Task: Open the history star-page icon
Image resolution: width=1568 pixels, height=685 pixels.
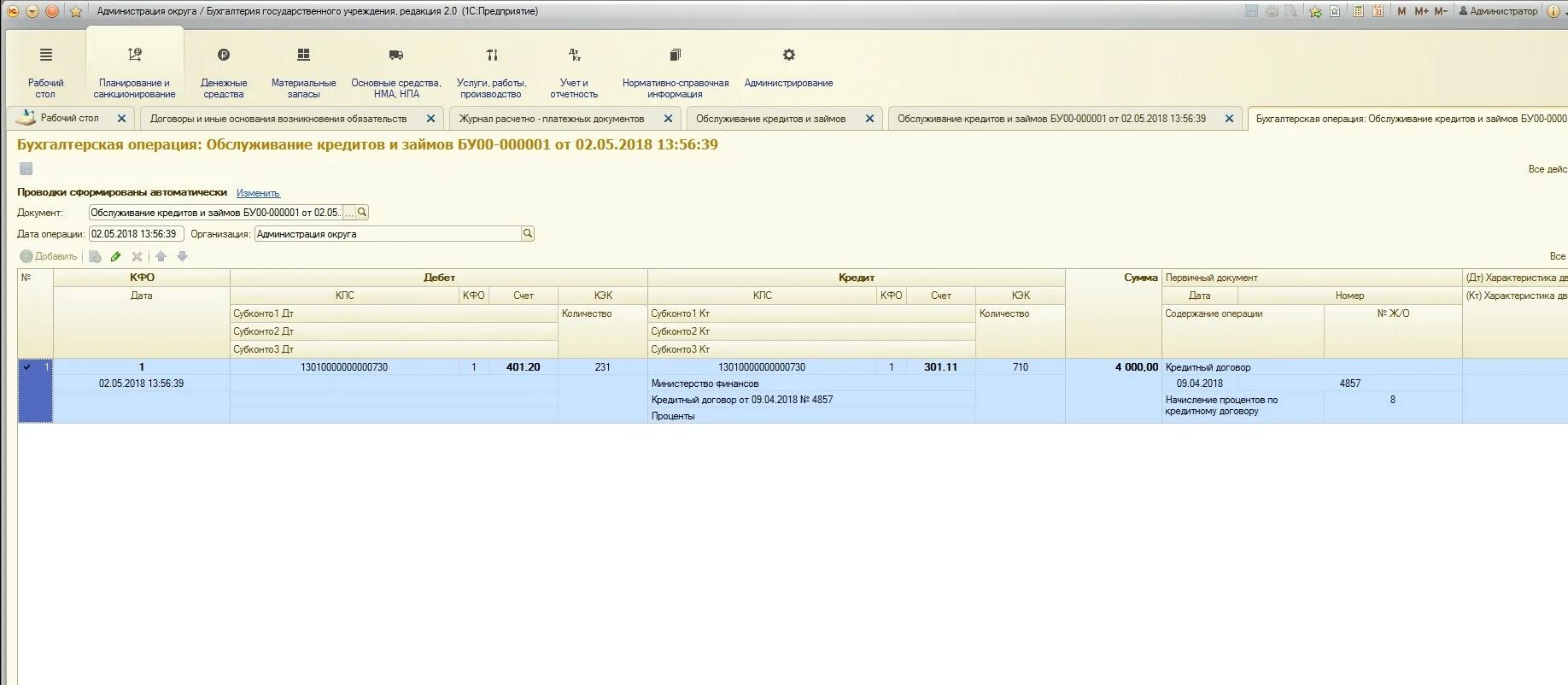Action: pos(1335,11)
